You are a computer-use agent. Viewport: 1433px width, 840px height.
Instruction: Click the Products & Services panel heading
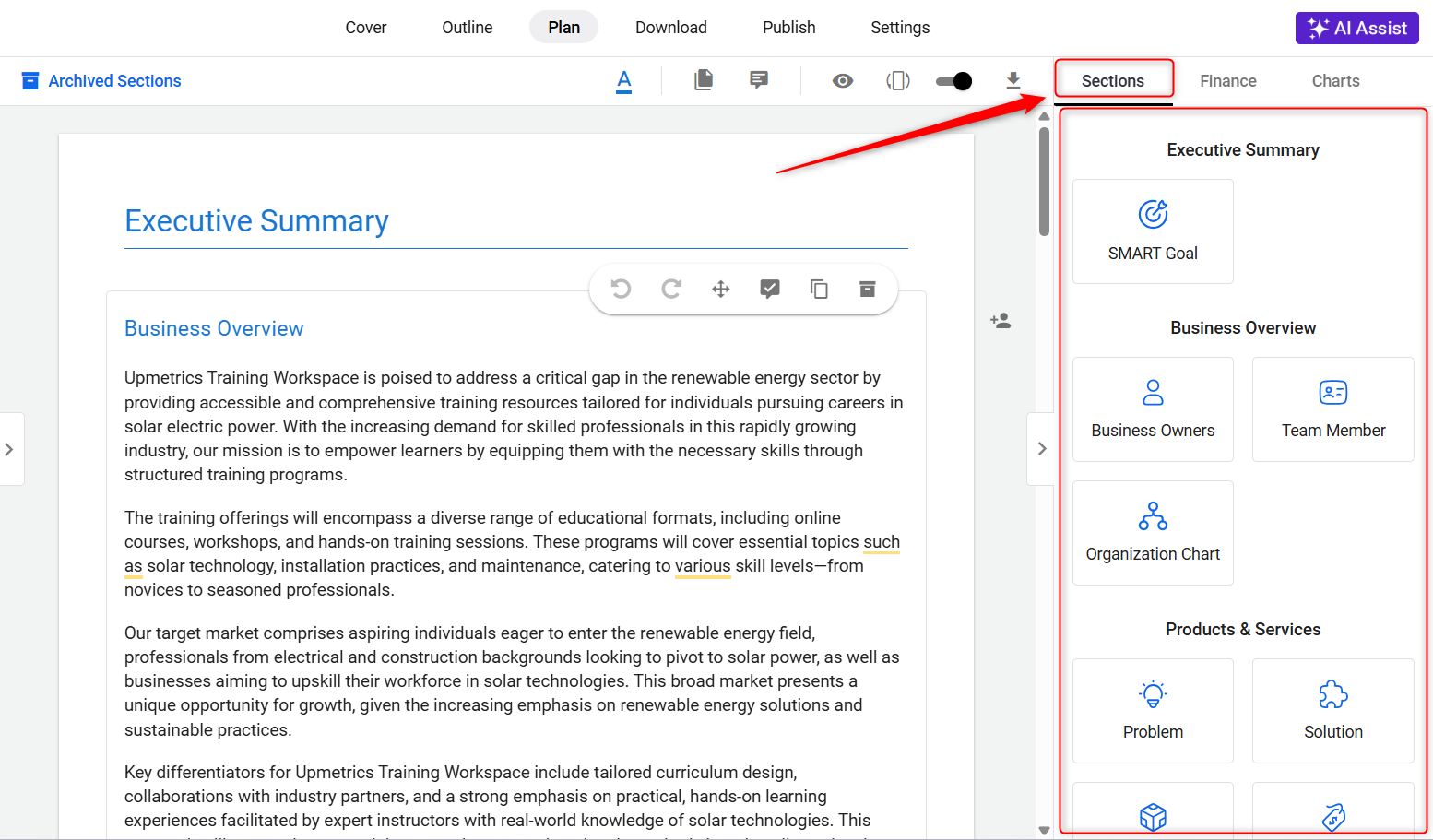[x=1243, y=629]
